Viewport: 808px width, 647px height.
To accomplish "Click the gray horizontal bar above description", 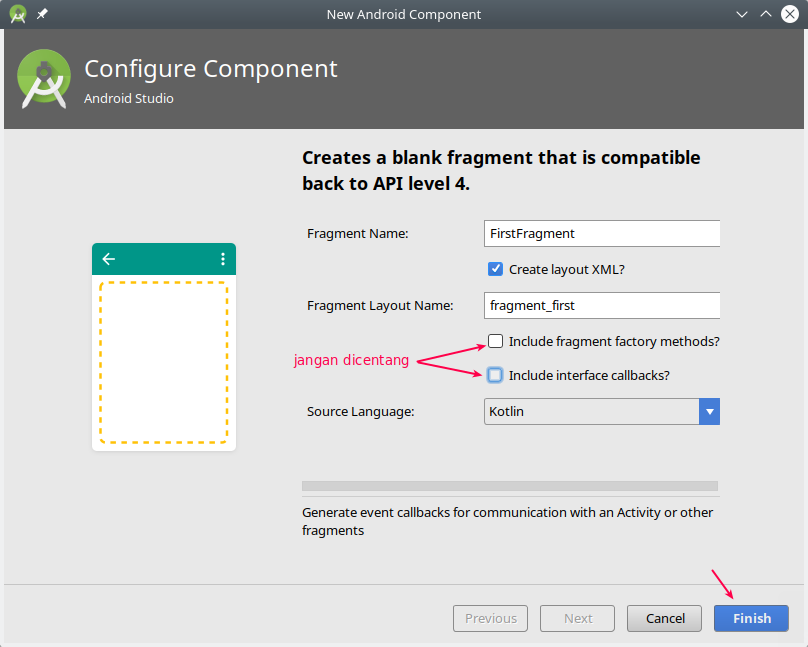I will pos(509,486).
